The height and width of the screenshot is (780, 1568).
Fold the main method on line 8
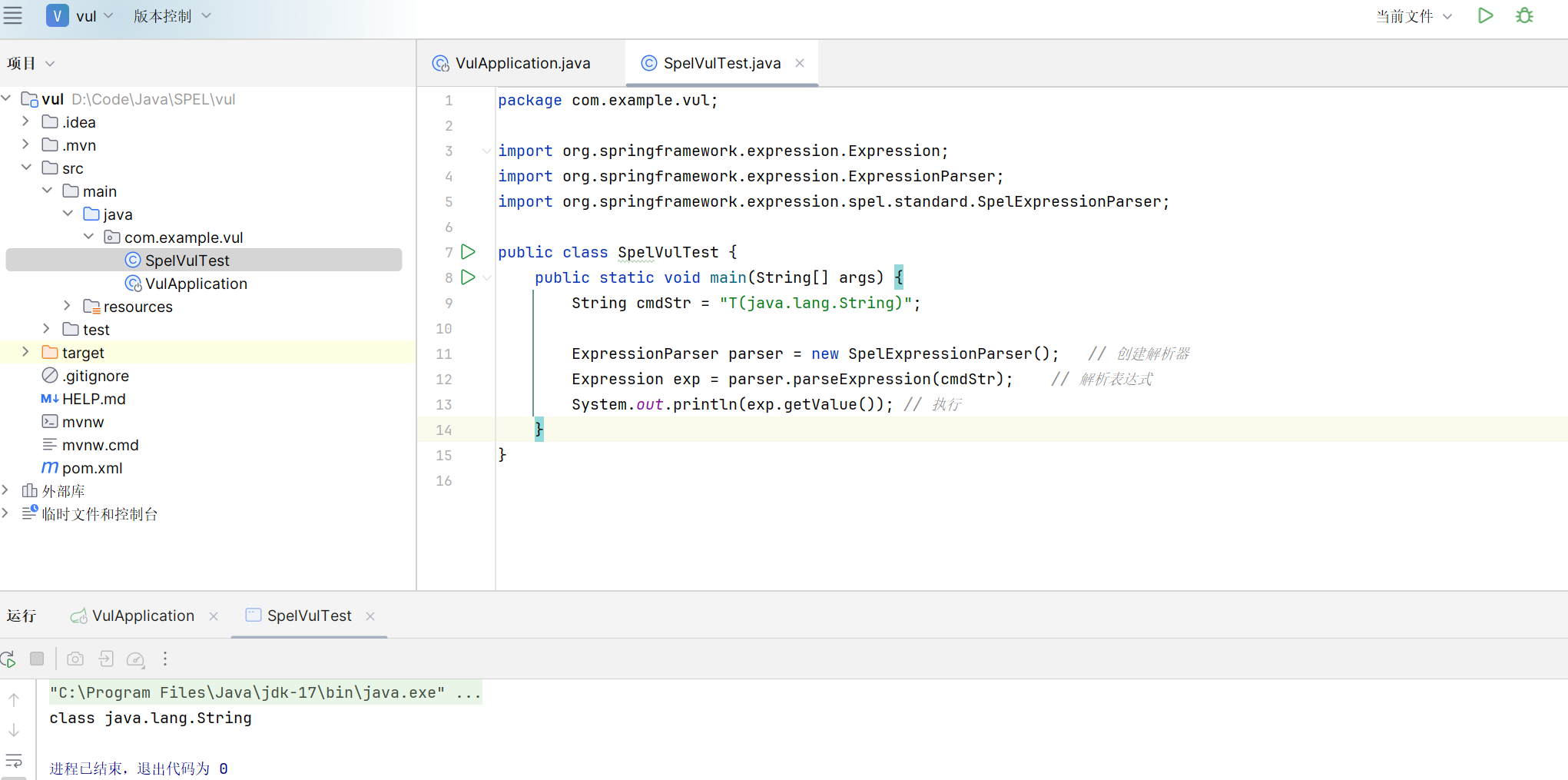pyautogui.click(x=487, y=278)
